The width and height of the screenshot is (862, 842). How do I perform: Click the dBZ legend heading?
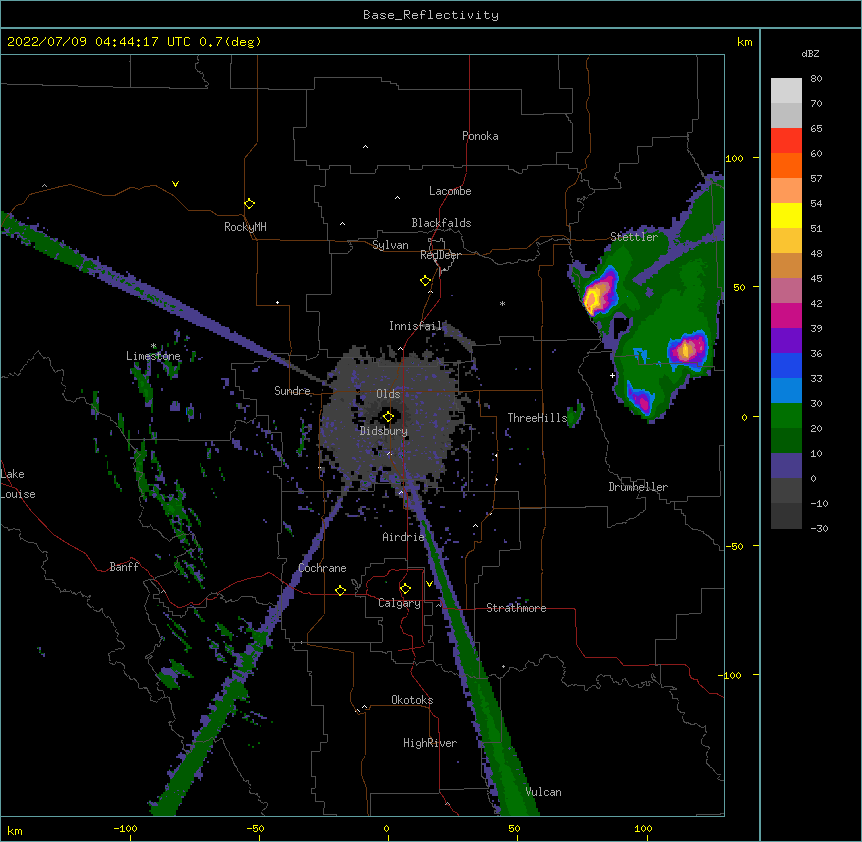click(810, 54)
